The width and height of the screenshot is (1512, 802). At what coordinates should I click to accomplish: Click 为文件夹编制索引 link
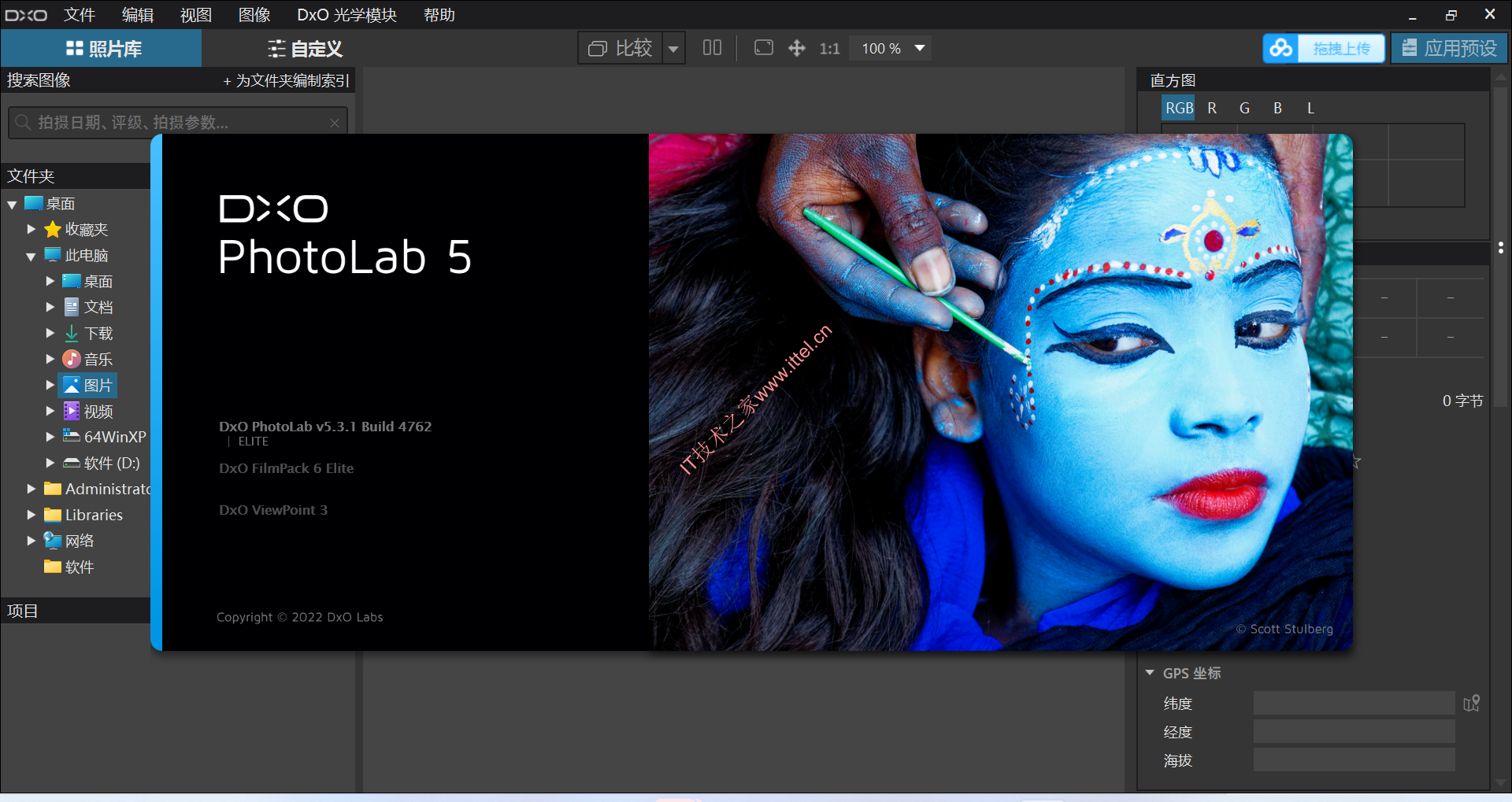286,80
